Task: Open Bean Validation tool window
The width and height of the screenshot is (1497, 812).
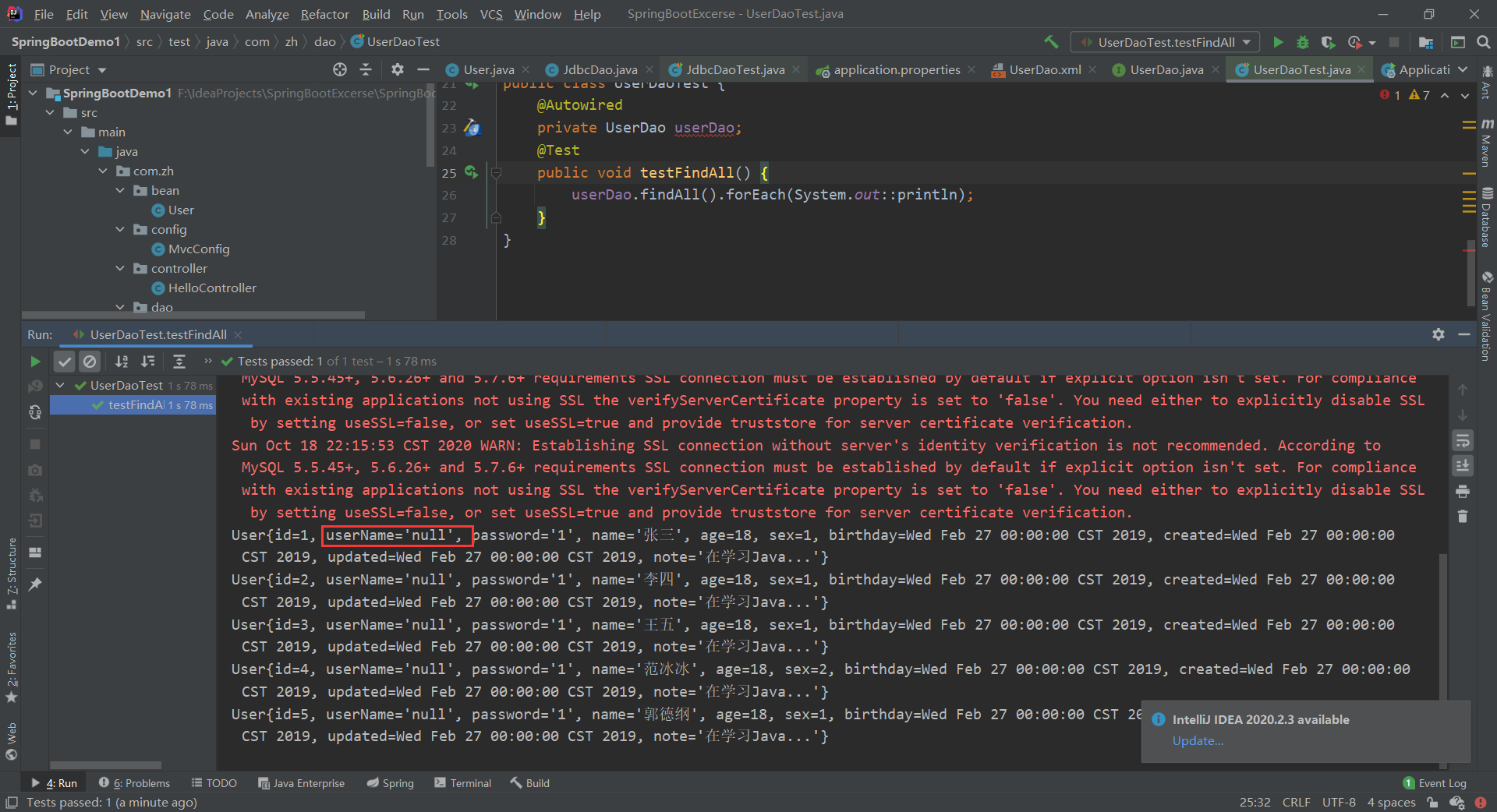Action: pos(1487,316)
